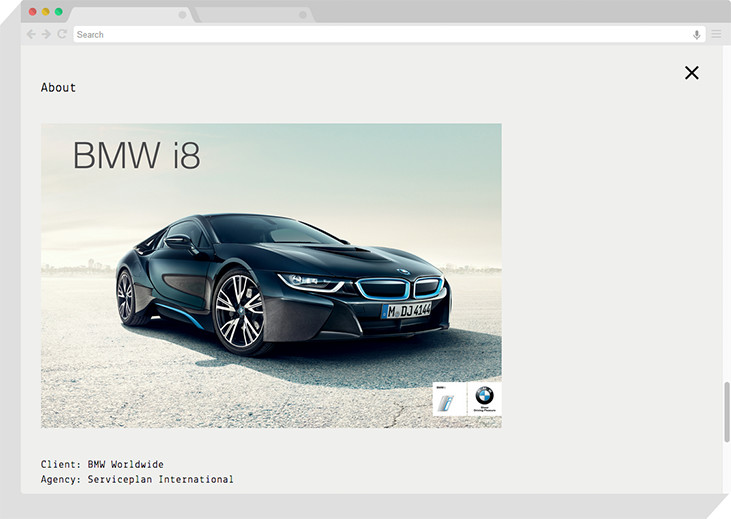Click the BMW i logo badge
This screenshot has height=519, width=731.
449,399
